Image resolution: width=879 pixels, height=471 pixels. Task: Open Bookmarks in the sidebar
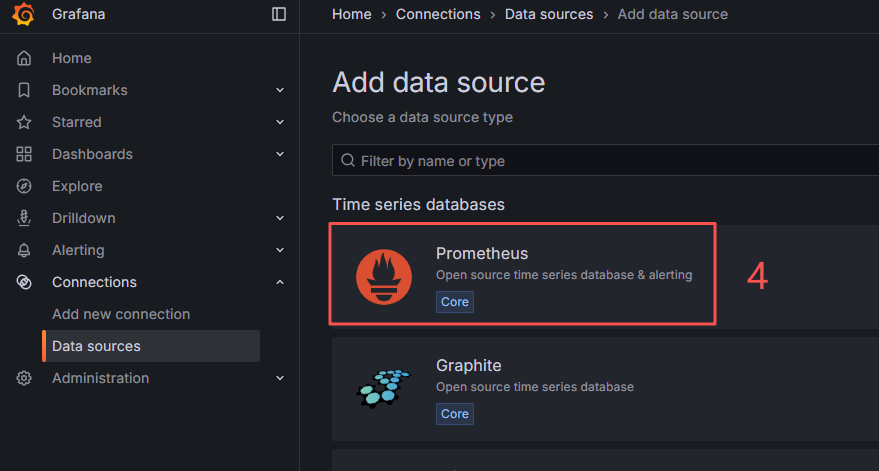tap(90, 90)
